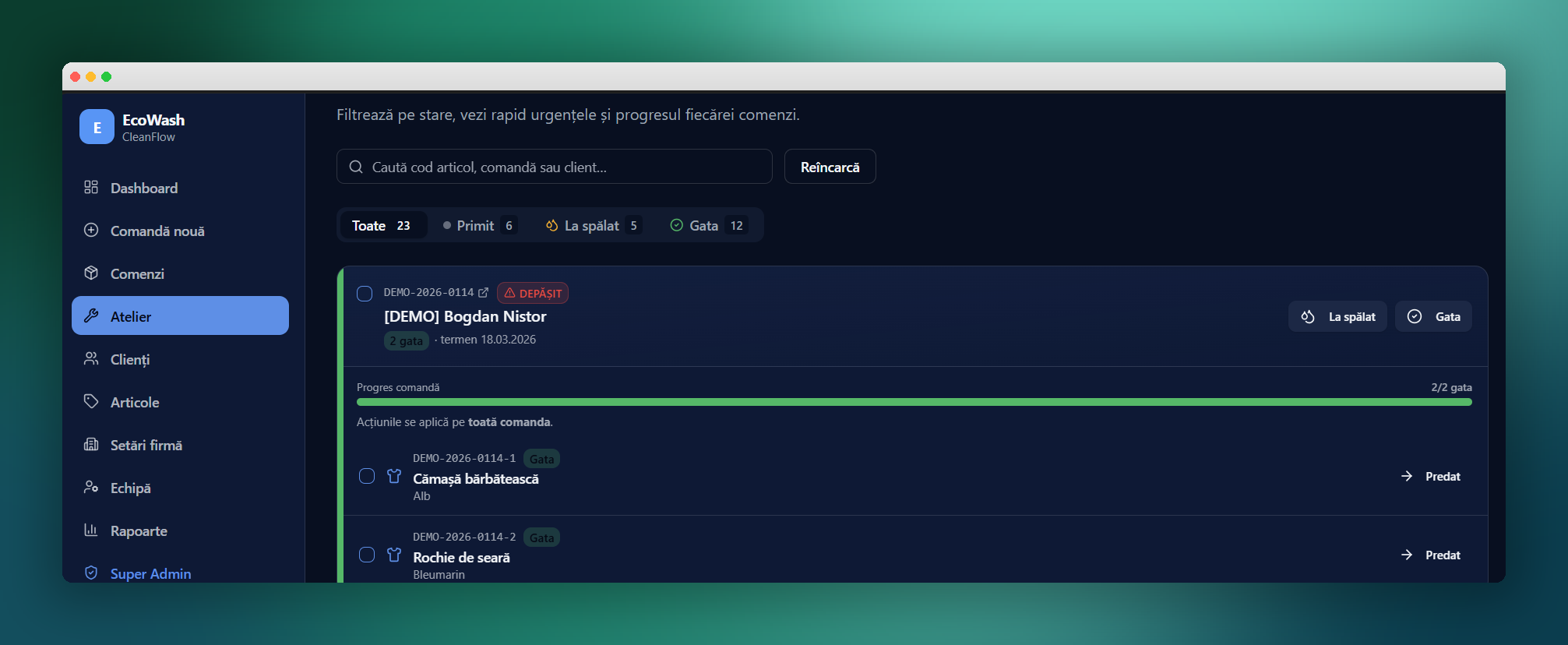Open Dashboard grid icon in sidebar

(x=91, y=187)
